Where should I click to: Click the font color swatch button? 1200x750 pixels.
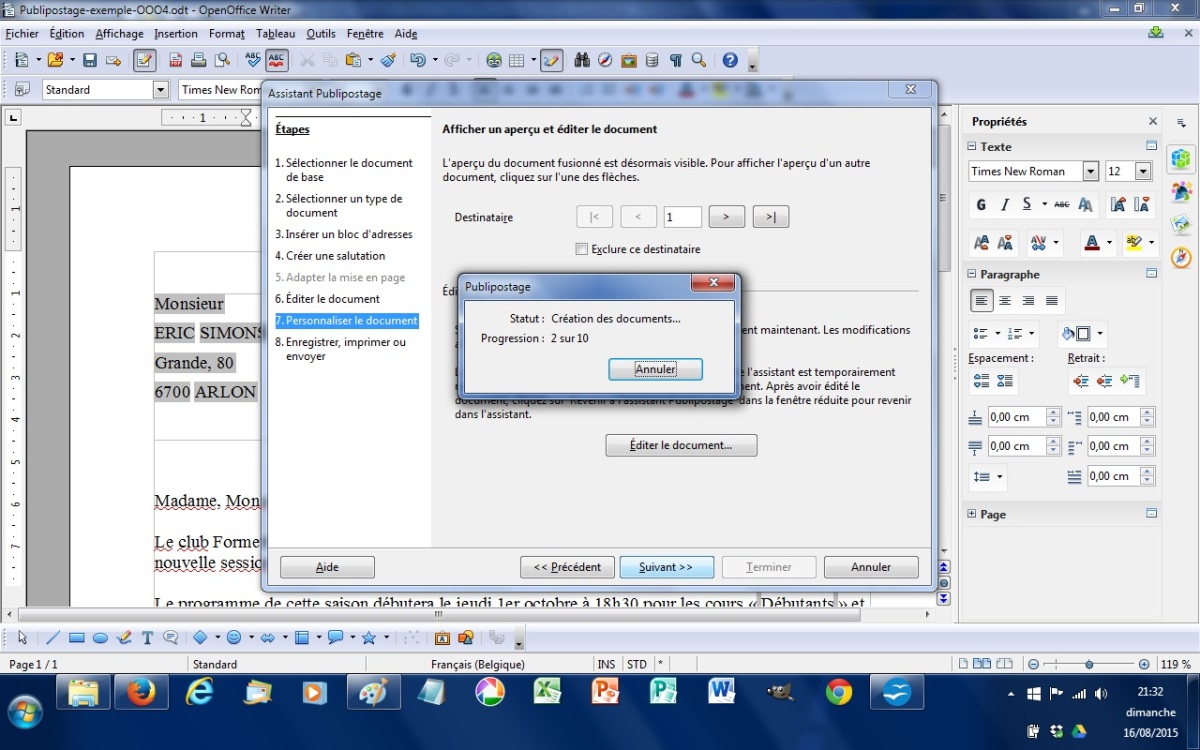1093,243
